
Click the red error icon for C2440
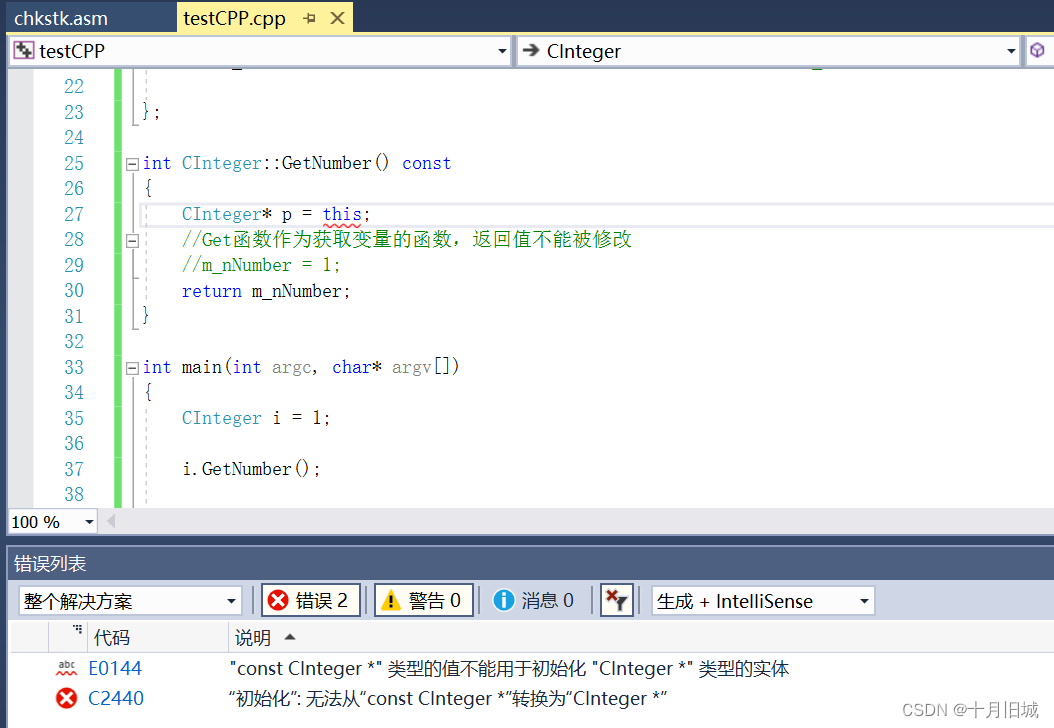click(67, 698)
